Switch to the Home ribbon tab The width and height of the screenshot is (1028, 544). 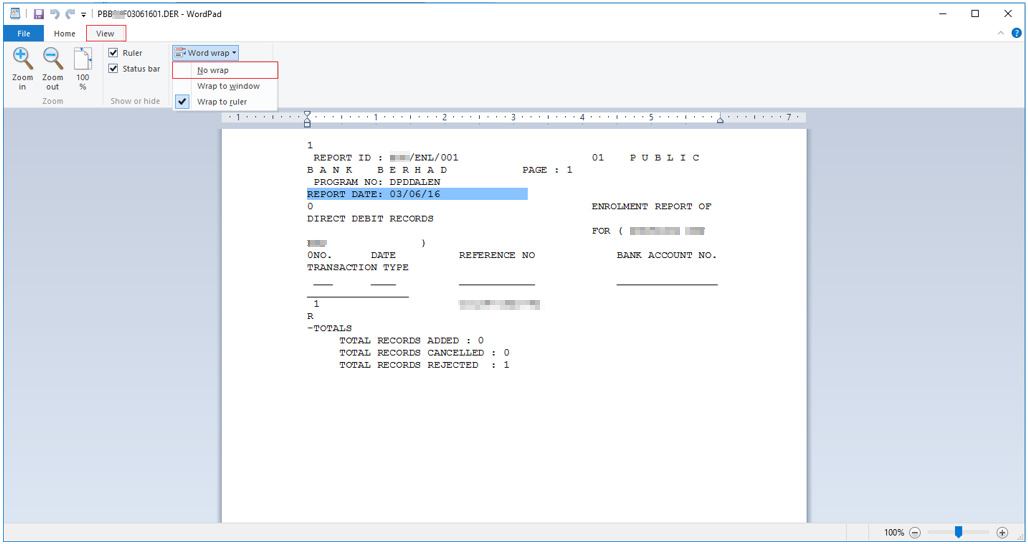click(x=64, y=34)
